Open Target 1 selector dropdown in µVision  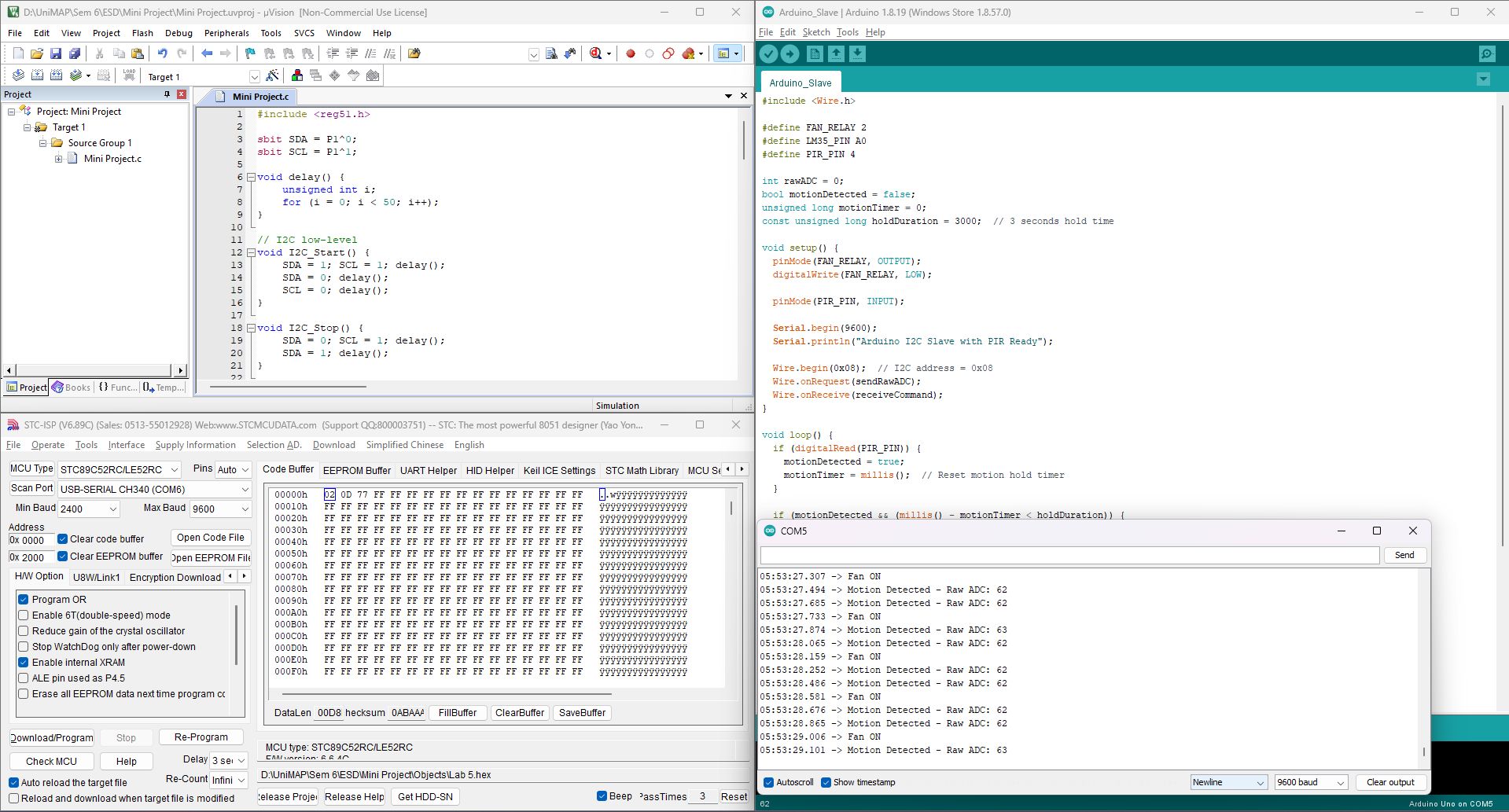tap(254, 76)
